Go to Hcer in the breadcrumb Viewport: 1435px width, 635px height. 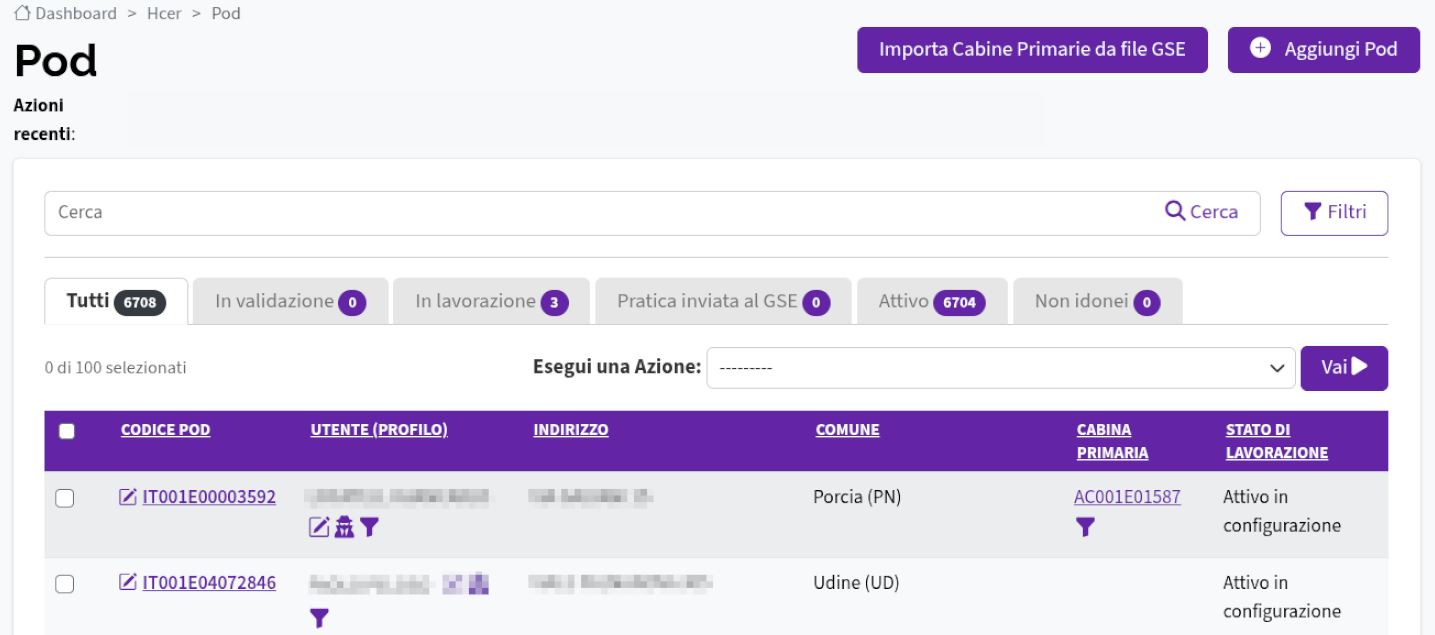point(164,14)
